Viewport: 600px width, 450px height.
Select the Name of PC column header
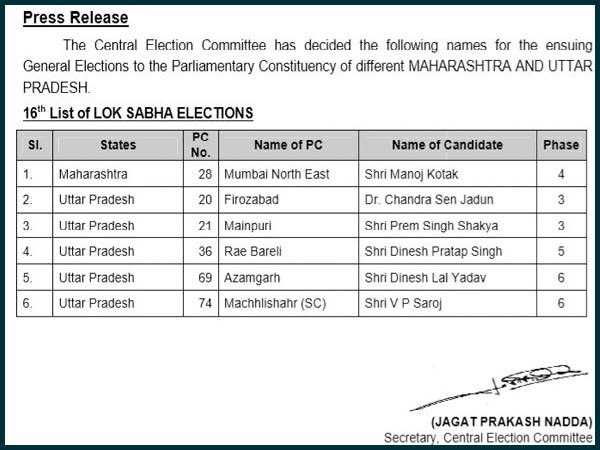tap(288, 145)
